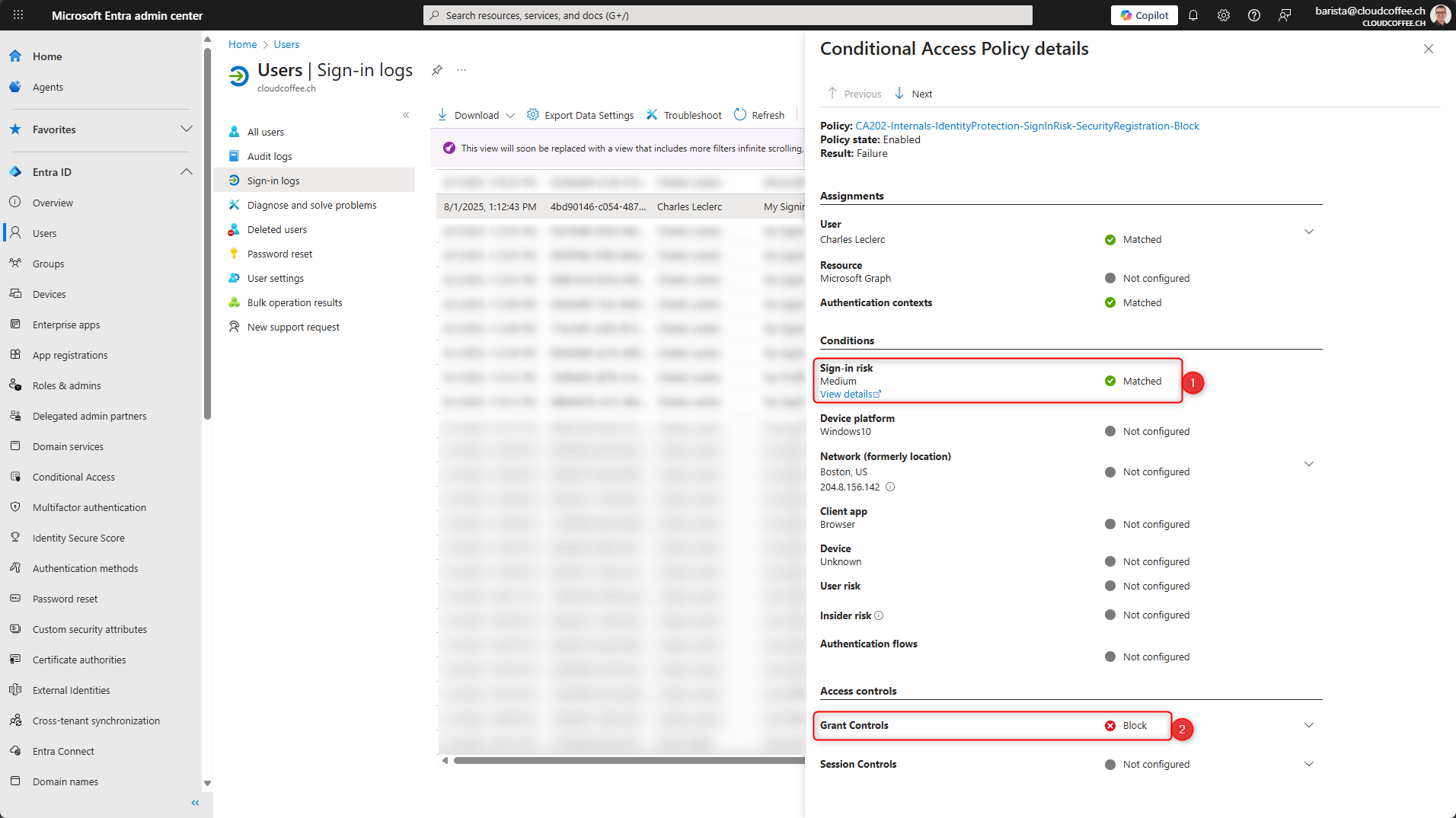Click the help question mark icon

(1254, 15)
